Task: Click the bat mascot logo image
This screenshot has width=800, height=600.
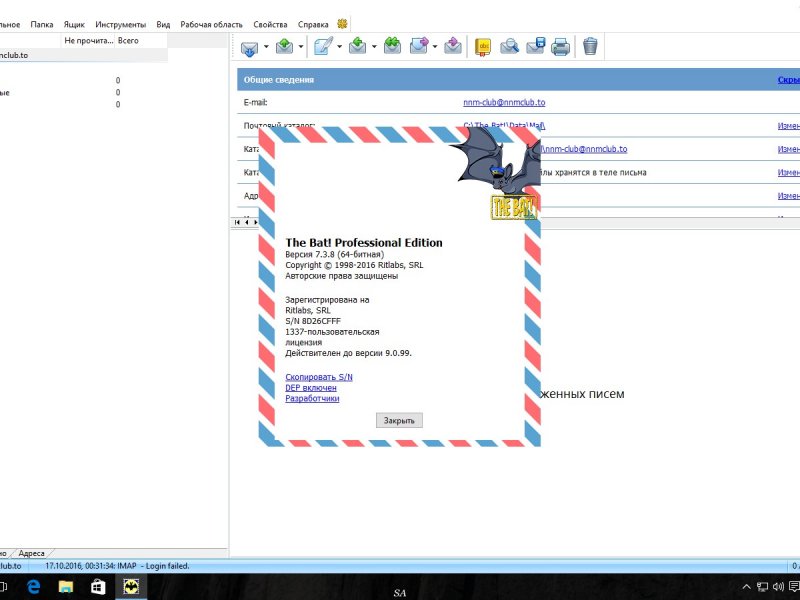Action: coord(497,173)
